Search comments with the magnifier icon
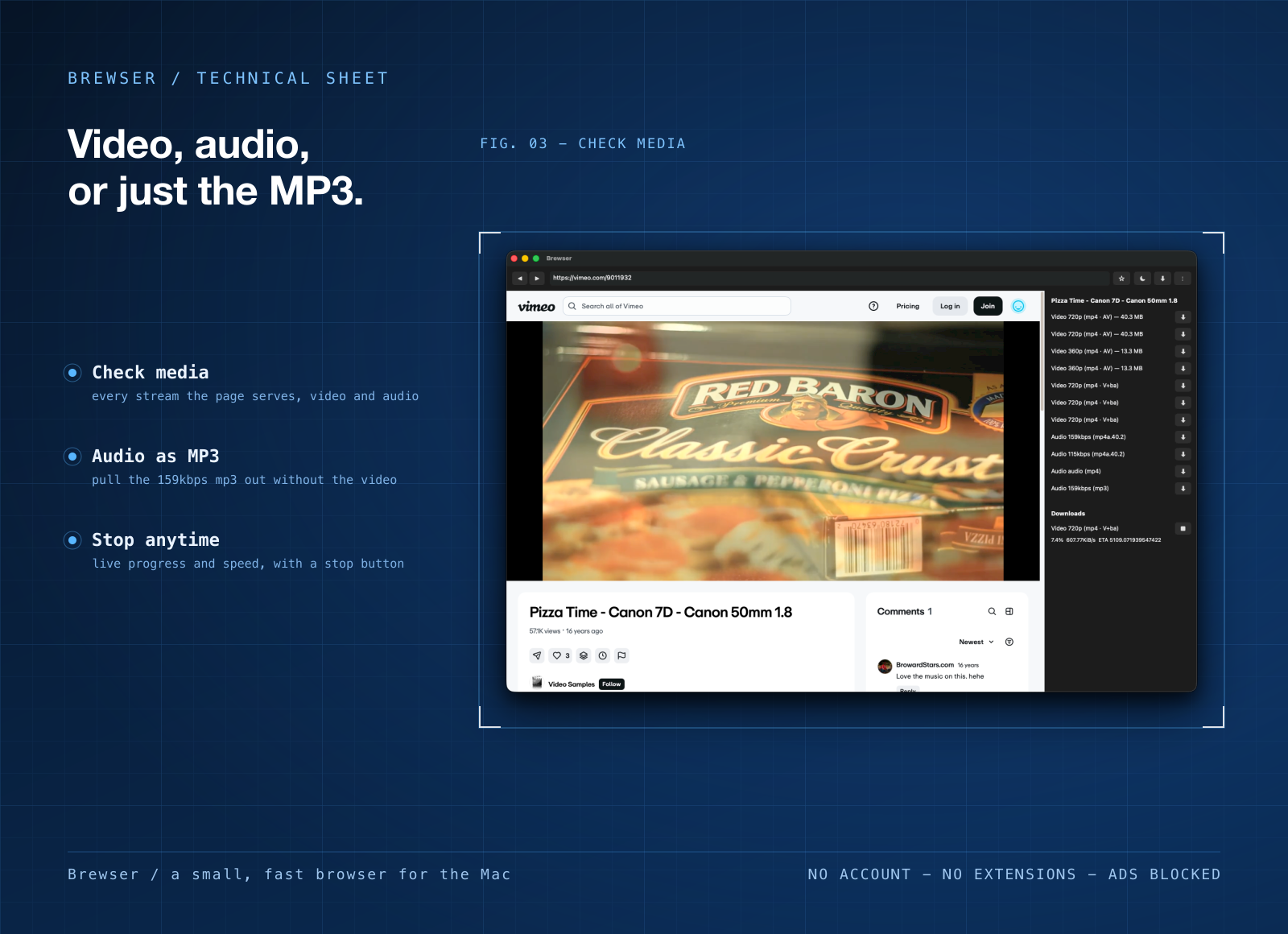The height and width of the screenshot is (934, 1288). (x=992, y=612)
